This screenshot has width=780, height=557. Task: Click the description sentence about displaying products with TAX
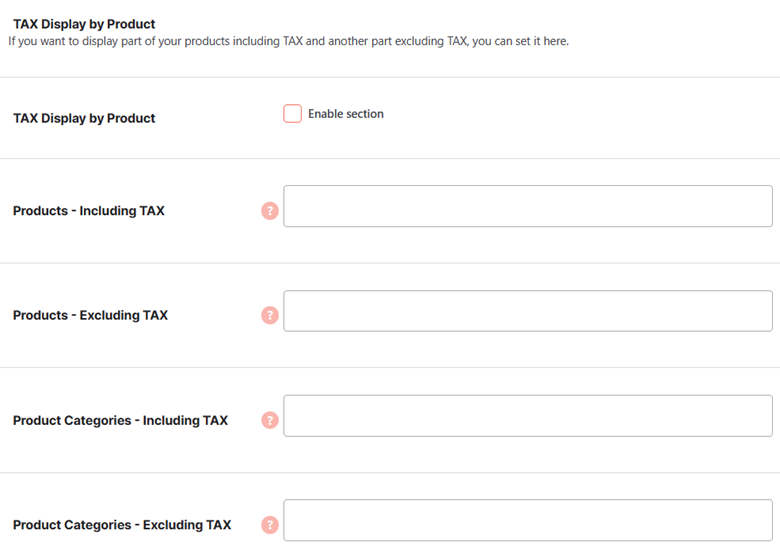(x=289, y=41)
